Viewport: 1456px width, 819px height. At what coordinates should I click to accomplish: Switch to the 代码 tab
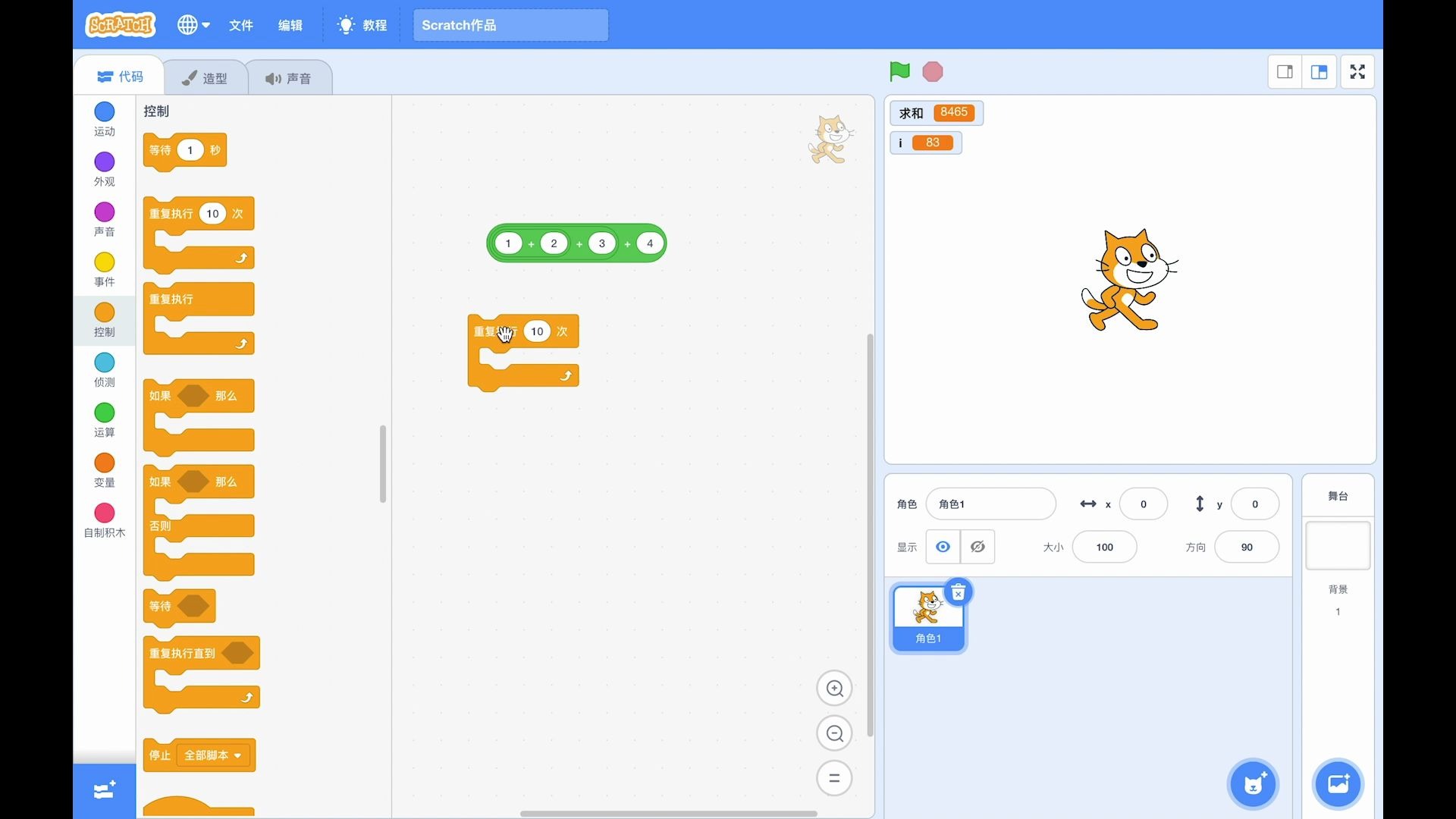121,77
